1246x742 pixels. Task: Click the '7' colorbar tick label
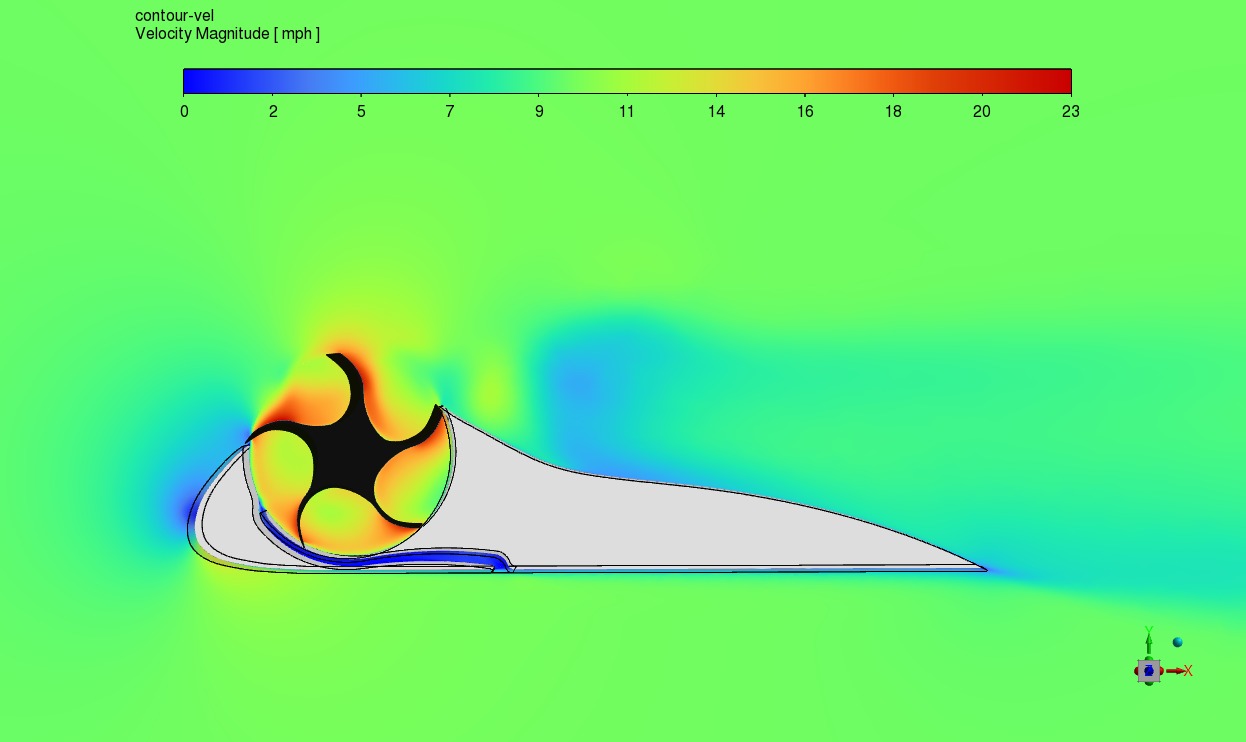coord(450,111)
